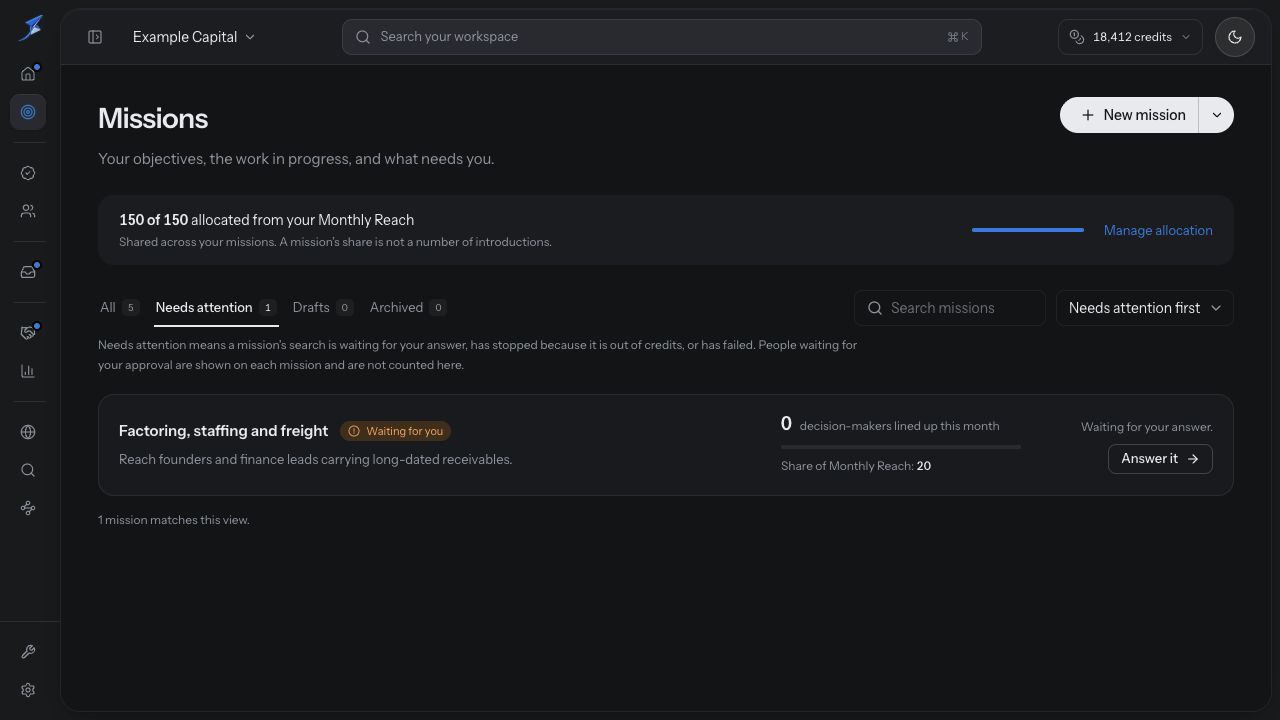Open the Example Capital workspace dropdown
This screenshot has height=720, width=1280.
click(x=194, y=37)
